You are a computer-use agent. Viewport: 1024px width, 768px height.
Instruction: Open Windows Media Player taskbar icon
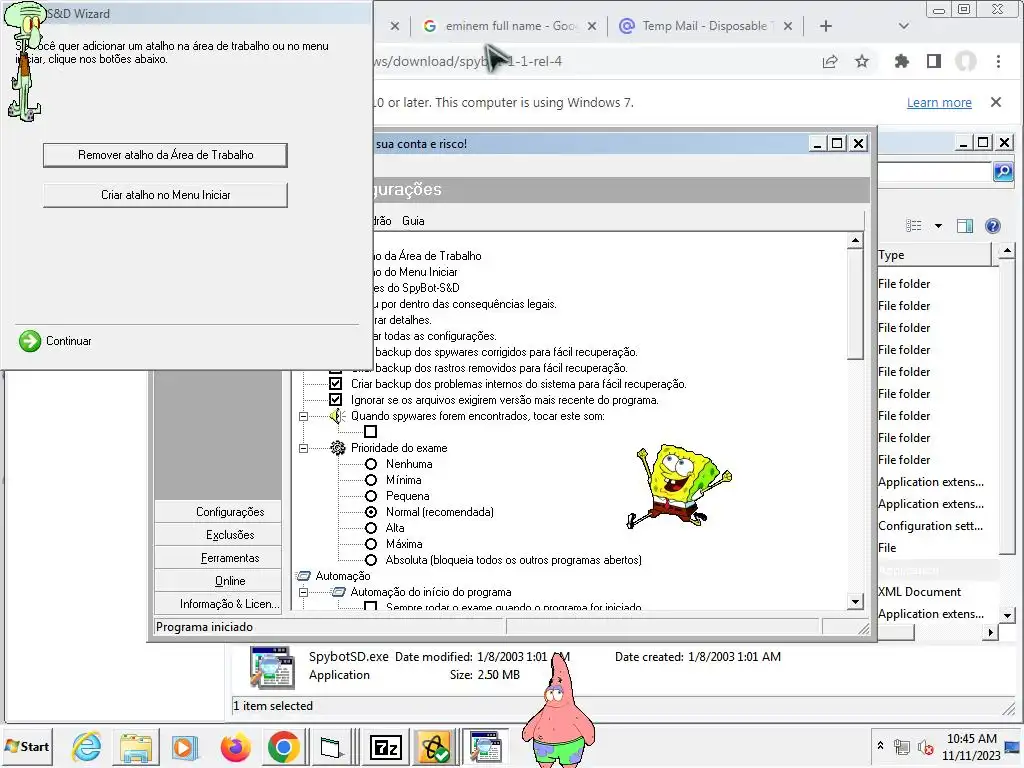point(184,747)
